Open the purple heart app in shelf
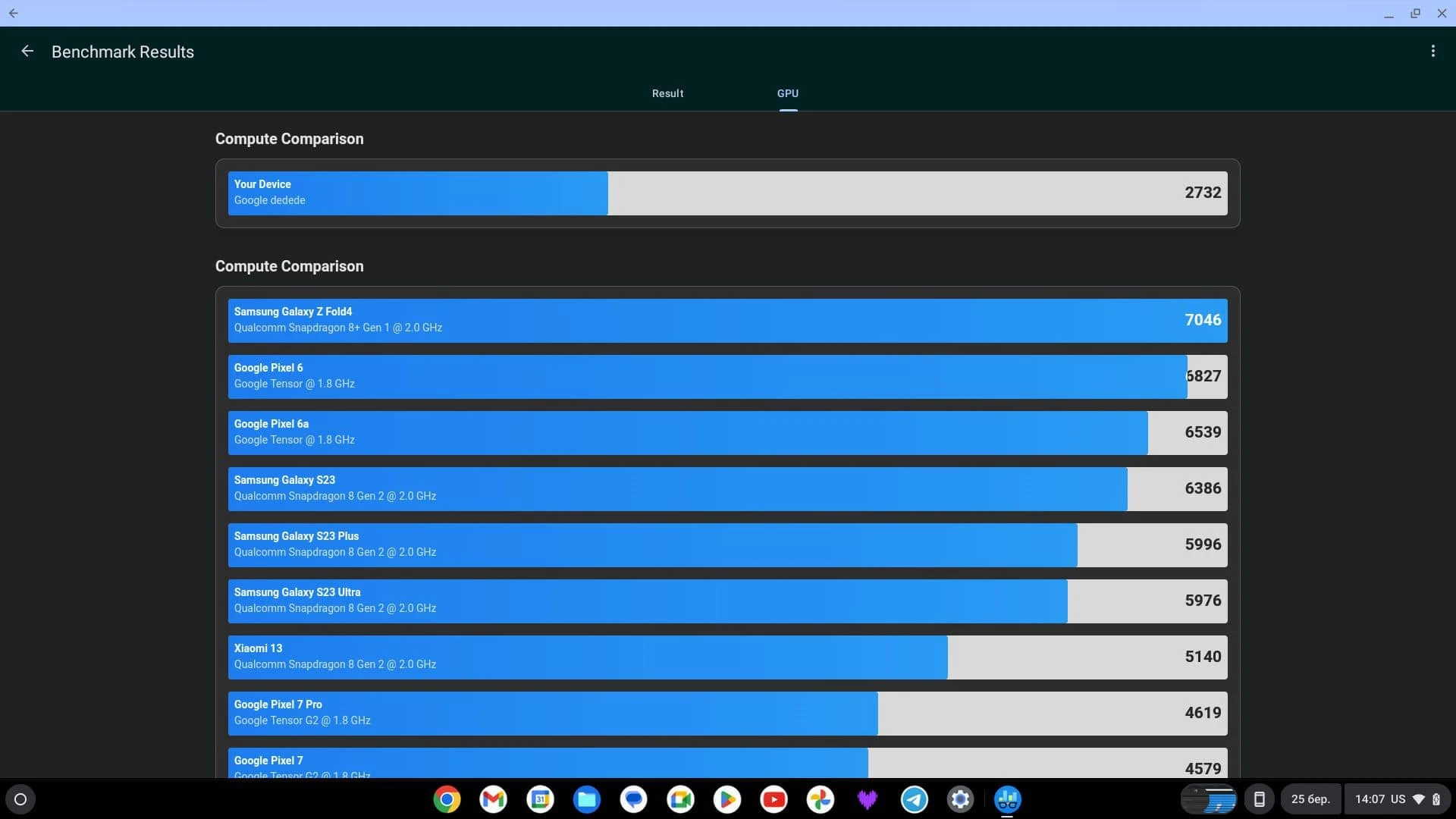1456x819 pixels. tap(868, 799)
